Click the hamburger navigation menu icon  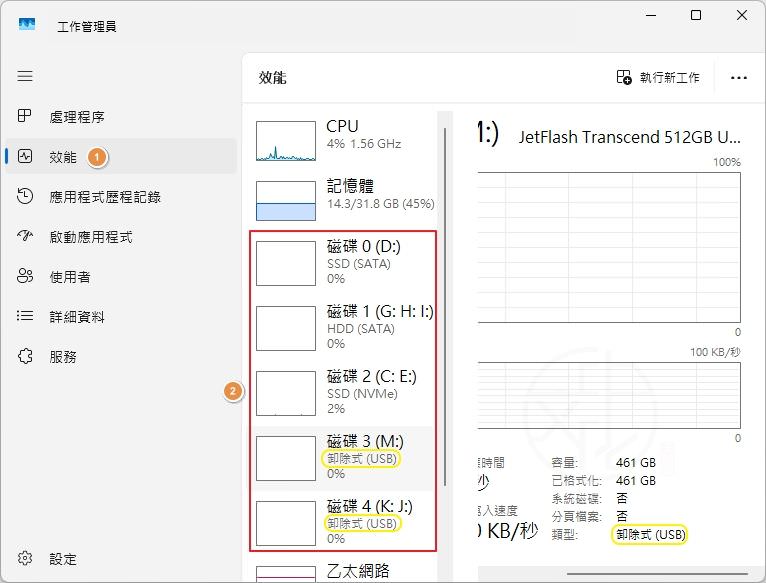pos(25,76)
